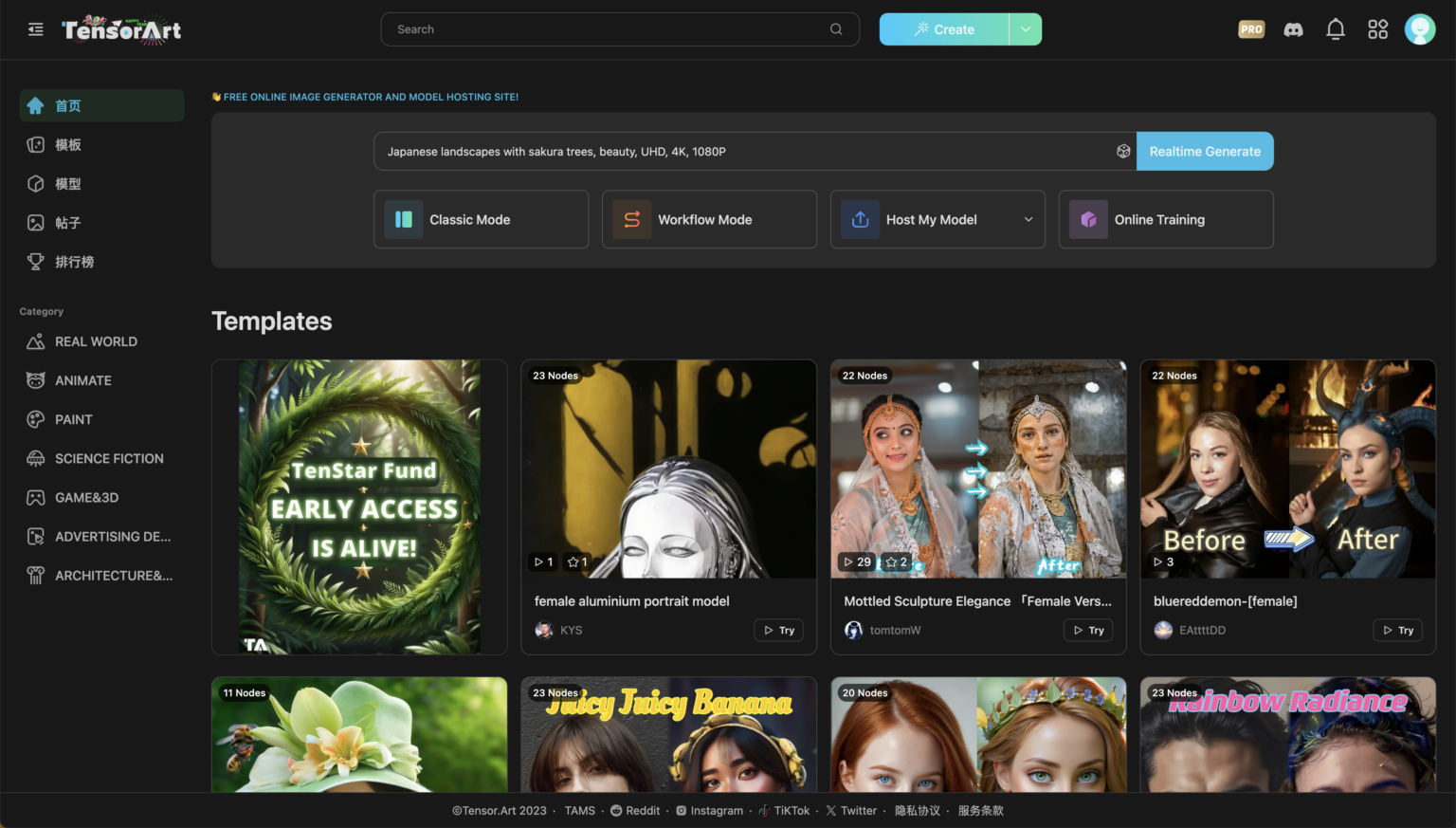Viewport: 1456px width, 828px height.
Task: Open the TenStar Fund Early Access thumbnail
Action: (x=359, y=506)
